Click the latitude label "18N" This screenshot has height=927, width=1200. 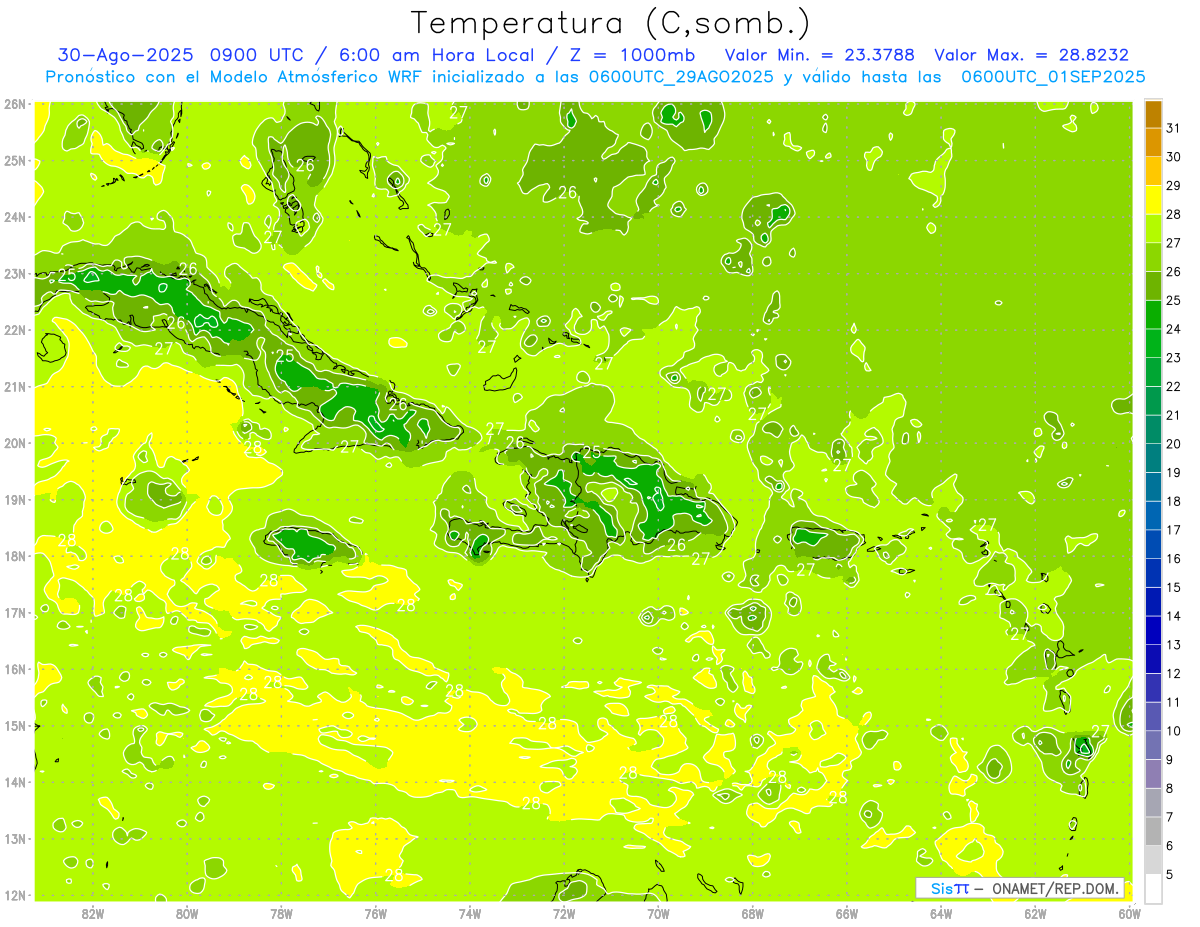(14, 556)
